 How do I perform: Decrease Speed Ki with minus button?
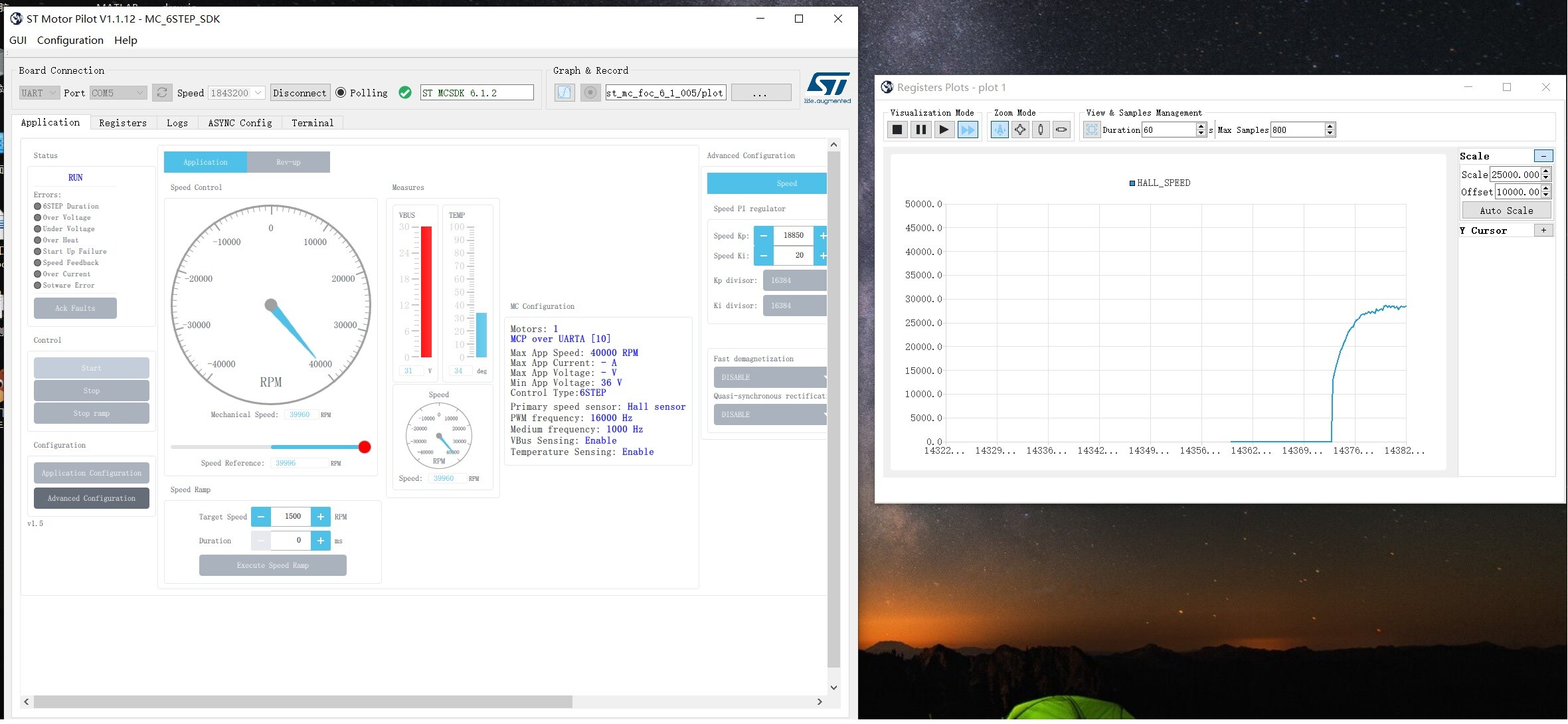coord(764,256)
